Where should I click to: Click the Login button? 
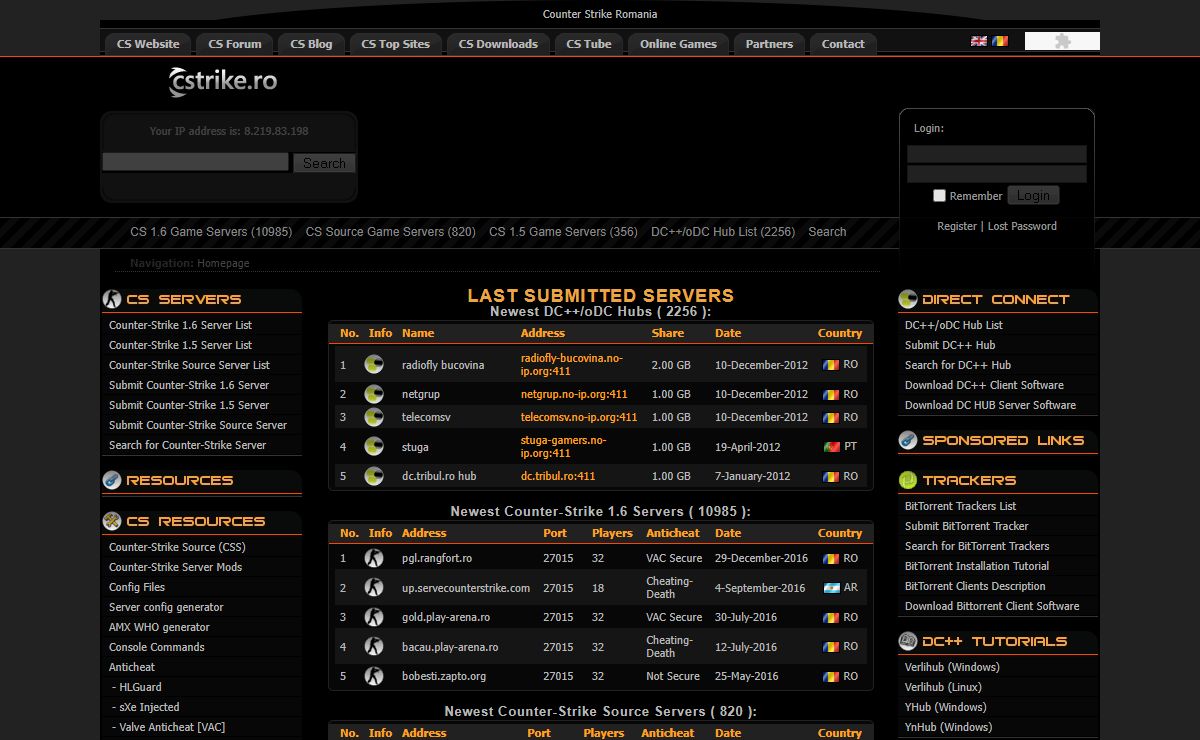click(1033, 196)
